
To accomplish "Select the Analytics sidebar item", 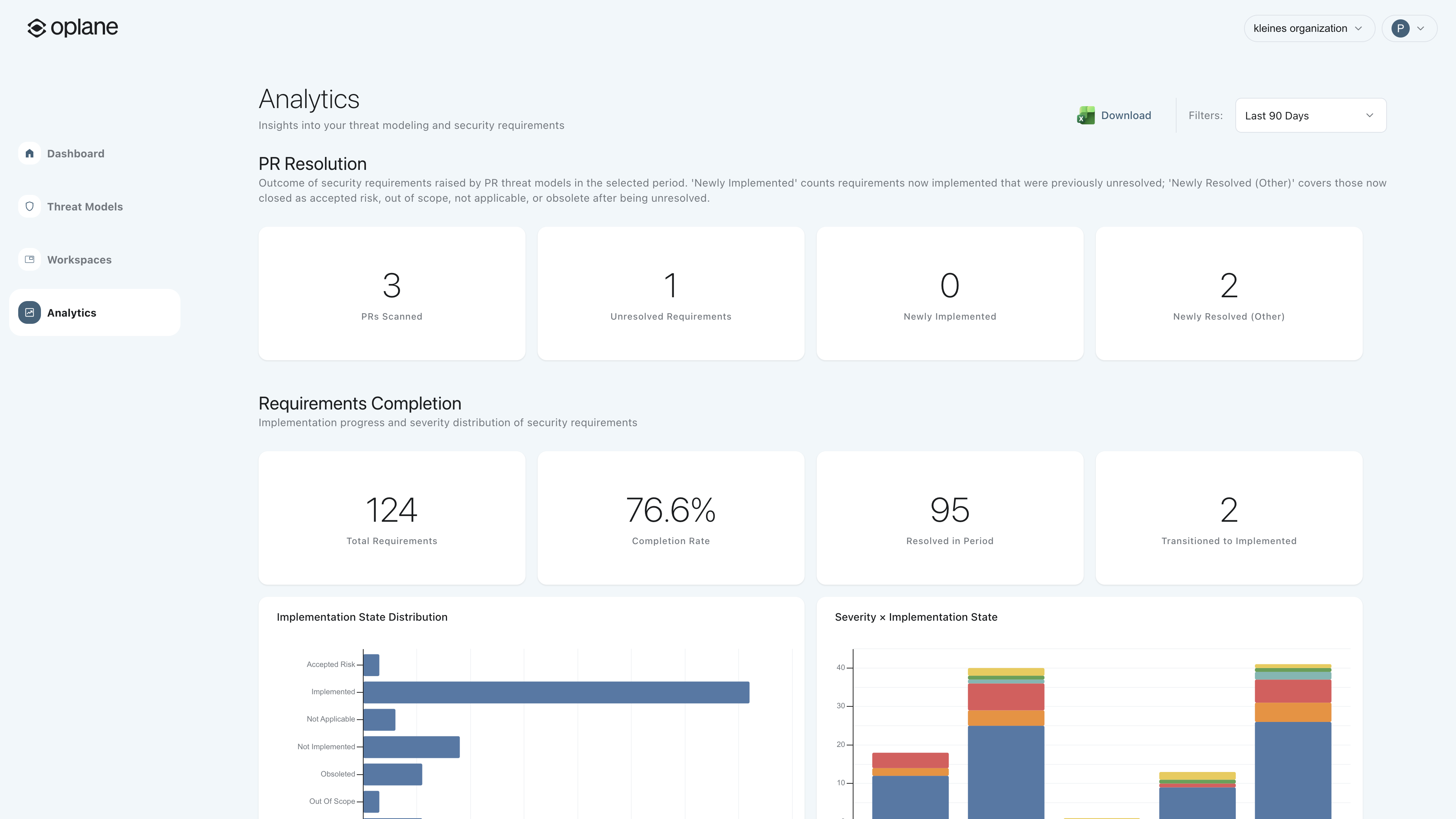I will pos(94,312).
